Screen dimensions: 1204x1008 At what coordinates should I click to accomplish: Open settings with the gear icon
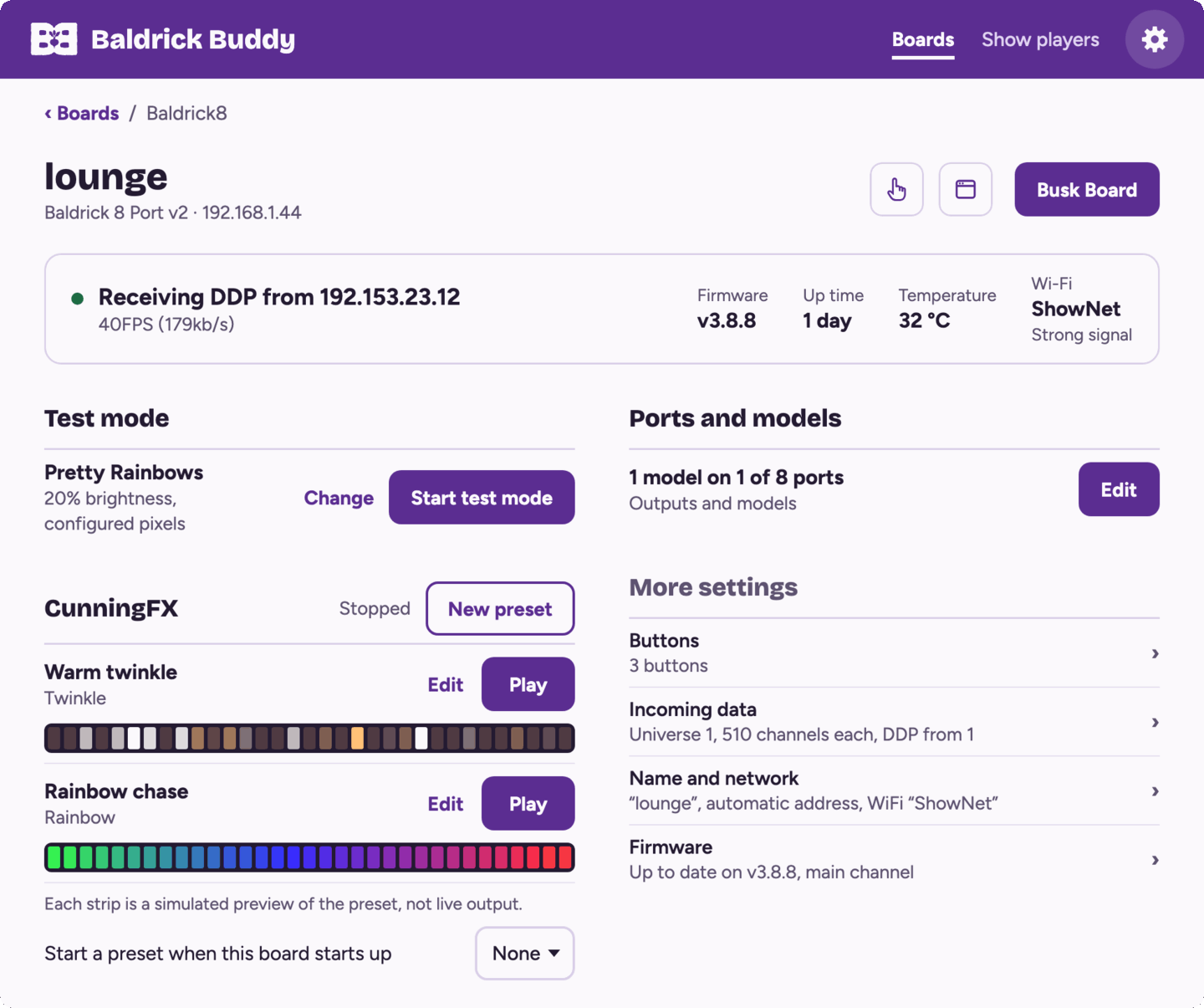1154,39
